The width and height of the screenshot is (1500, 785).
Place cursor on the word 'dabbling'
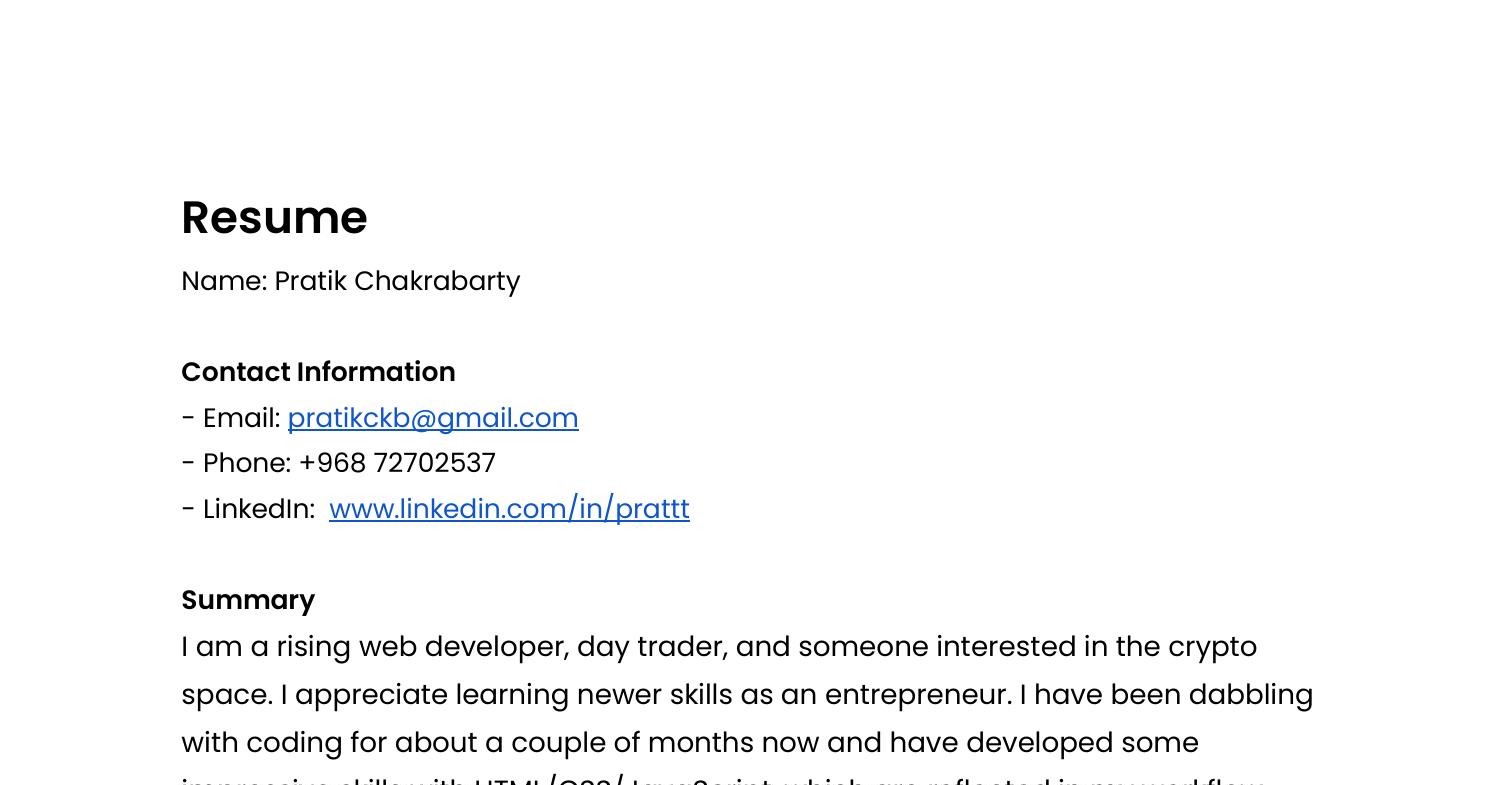[x=1250, y=695]
